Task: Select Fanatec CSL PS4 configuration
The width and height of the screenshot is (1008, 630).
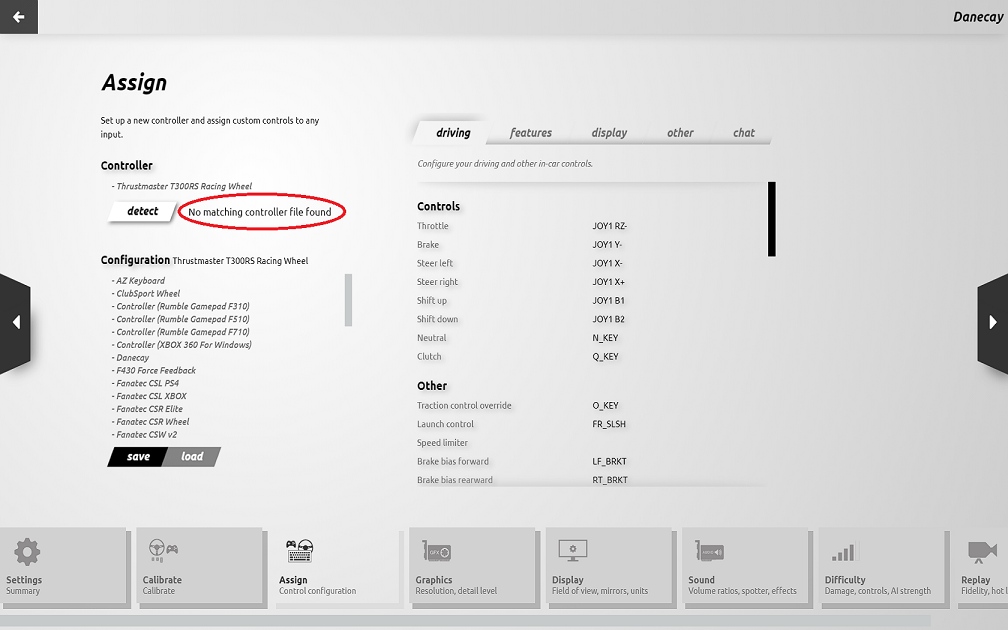Action: [x=148, y=383]
